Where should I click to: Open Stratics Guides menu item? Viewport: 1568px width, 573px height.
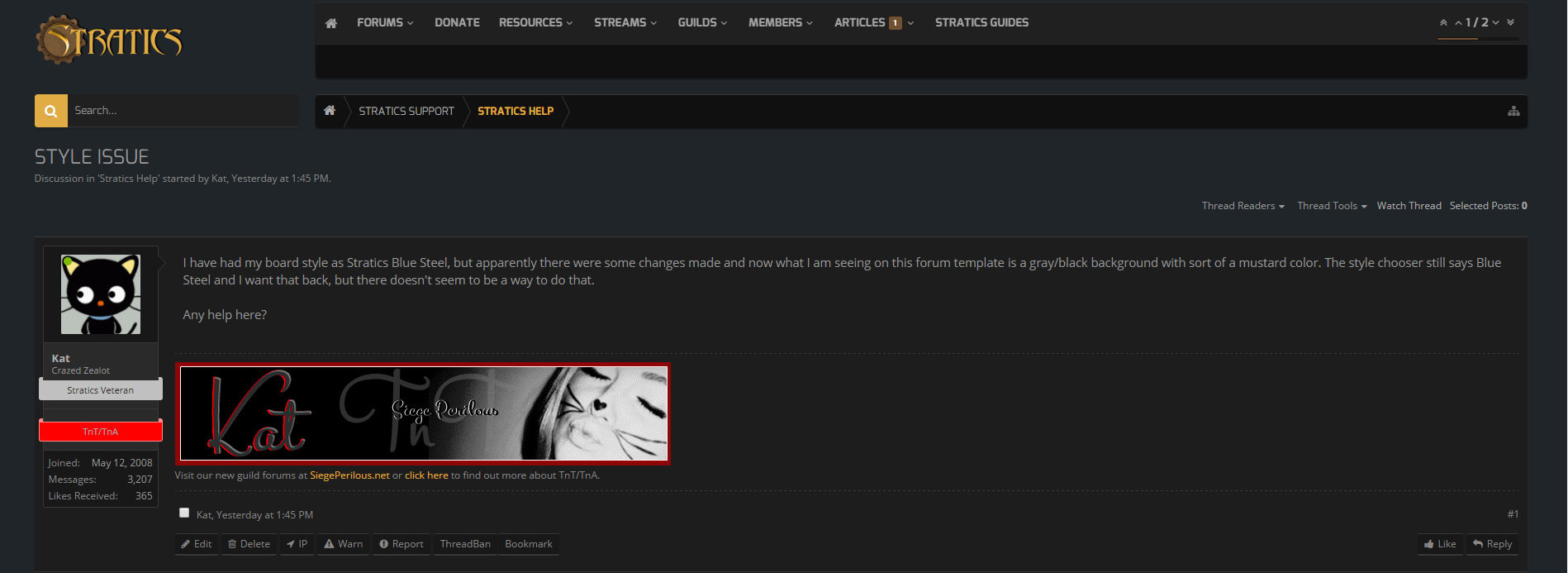(x=981, y=22)
